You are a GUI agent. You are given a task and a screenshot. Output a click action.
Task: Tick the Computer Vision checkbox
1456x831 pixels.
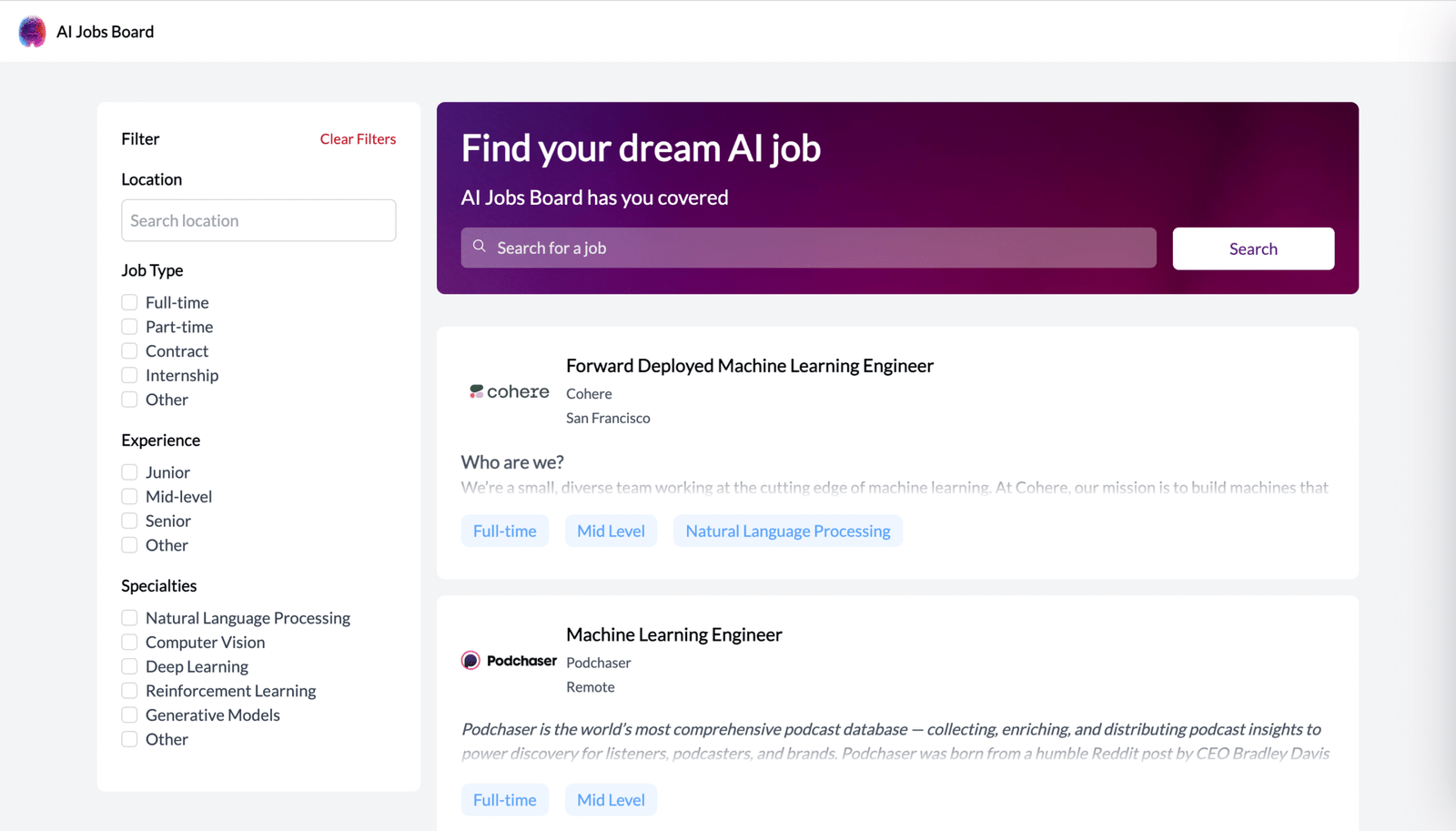coord(129,643)
